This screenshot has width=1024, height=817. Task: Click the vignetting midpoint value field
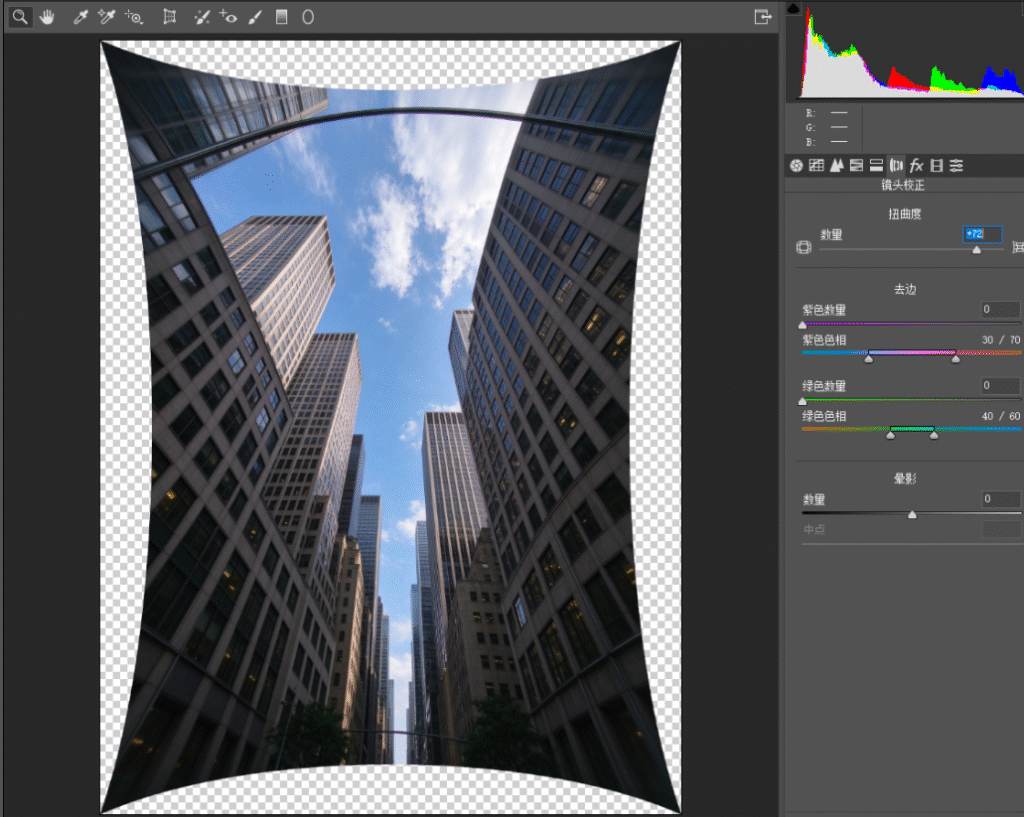point(1000,530)
